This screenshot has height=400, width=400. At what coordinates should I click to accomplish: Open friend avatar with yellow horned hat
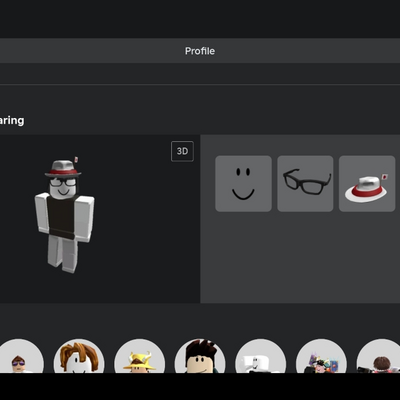(x=139, y=356)
